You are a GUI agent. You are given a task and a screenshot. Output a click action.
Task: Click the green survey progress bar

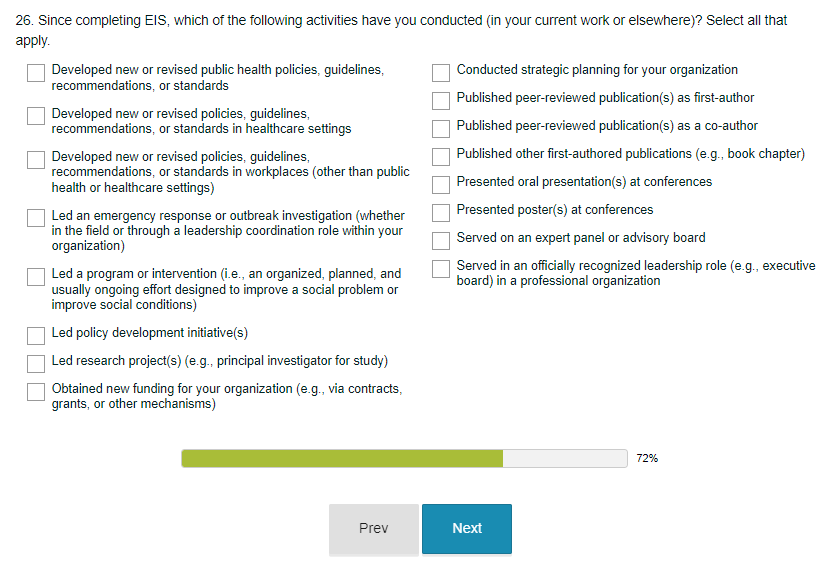342,458
